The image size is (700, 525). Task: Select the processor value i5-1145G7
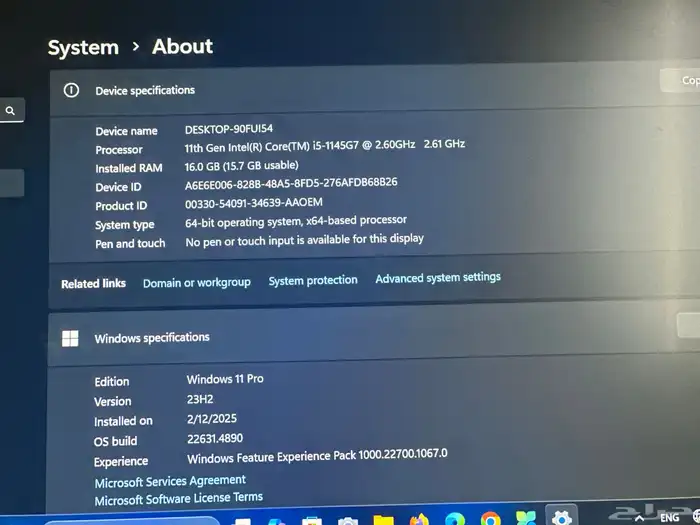[325, 146]
